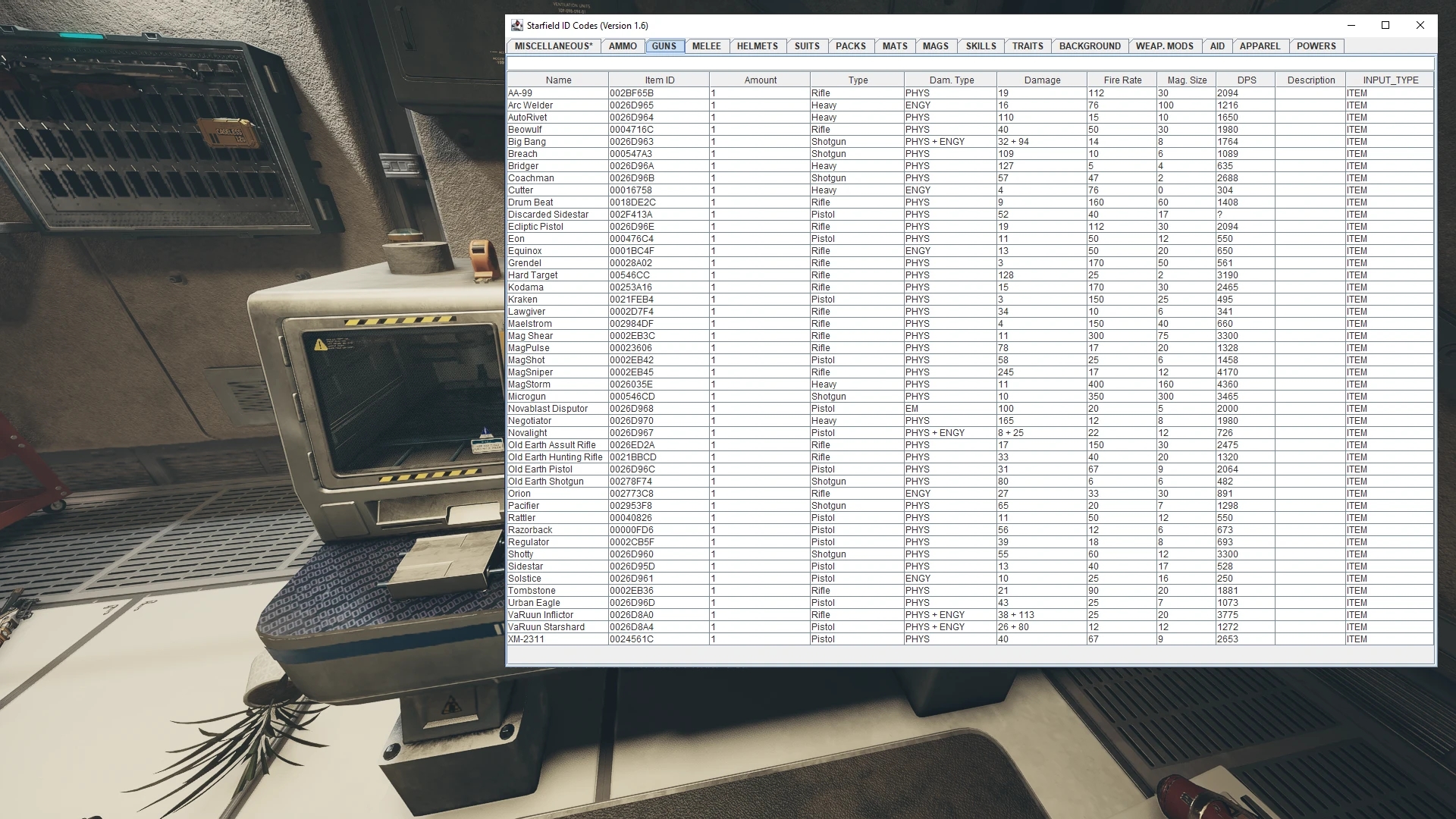
Task: Switch to the HELMETS tab
Action: [x=758, y=46]
